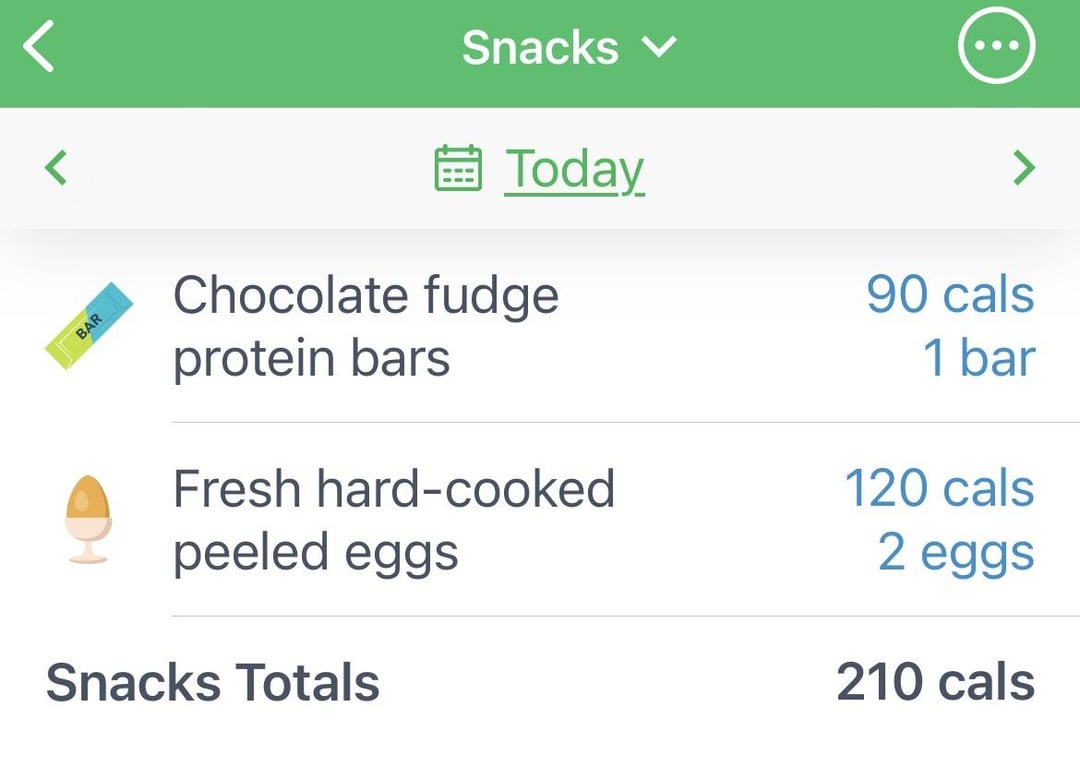Edit the 120 cals value
The image size is (1080, 779).
(x=939, y=488)
